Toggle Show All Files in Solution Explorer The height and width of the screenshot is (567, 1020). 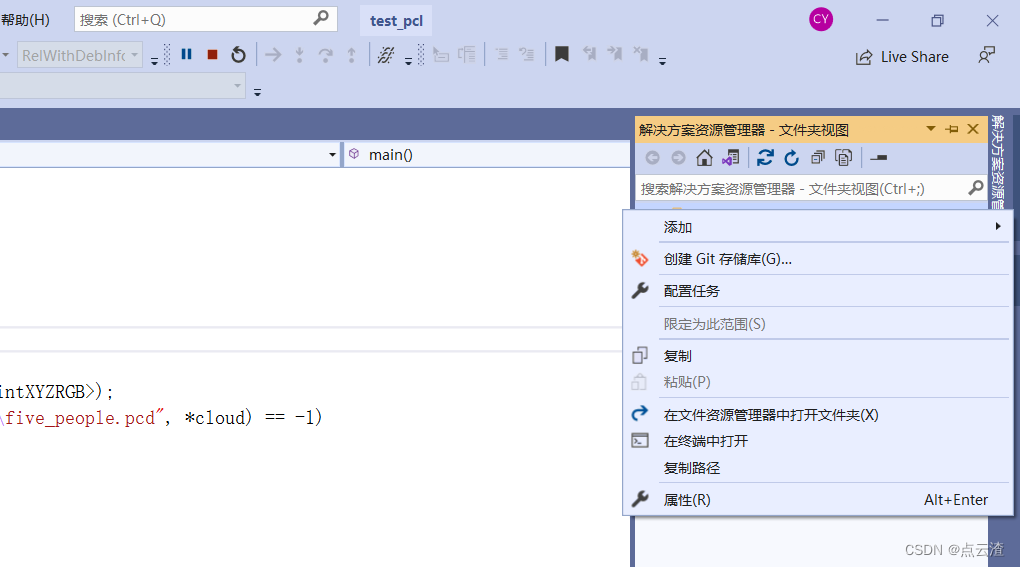(x=844, y=158)
